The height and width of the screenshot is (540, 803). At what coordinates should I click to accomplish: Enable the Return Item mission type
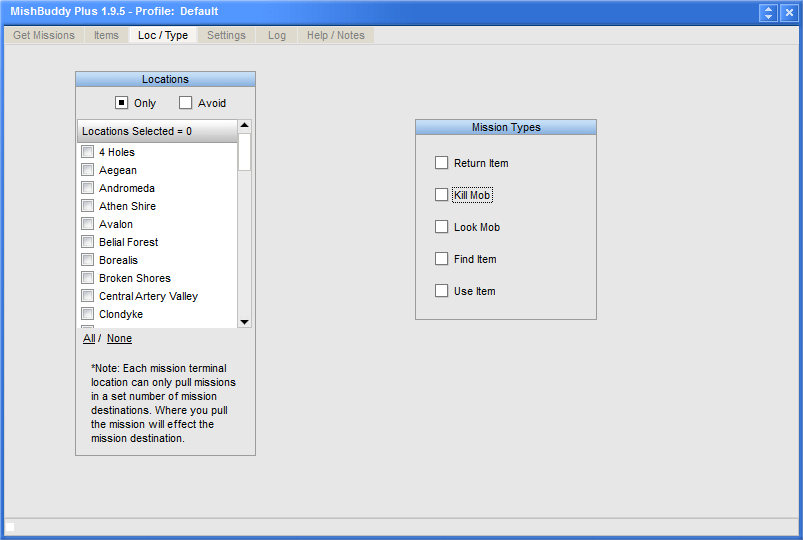click(442, 163)
